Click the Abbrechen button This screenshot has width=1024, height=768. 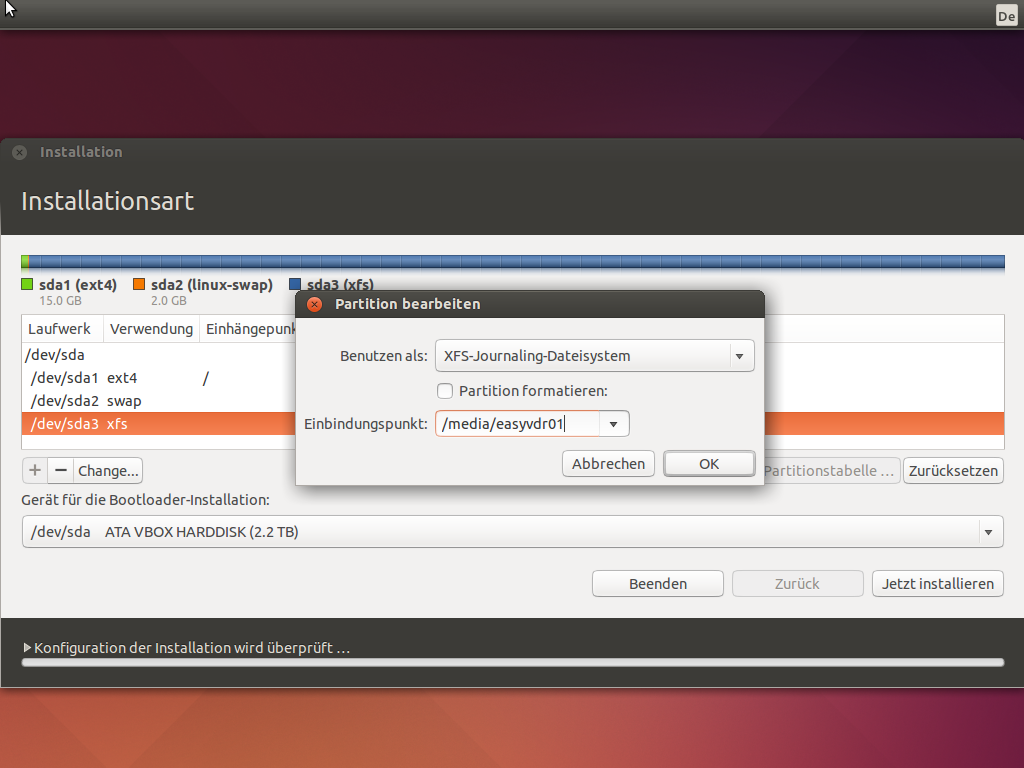pos(609,464)
